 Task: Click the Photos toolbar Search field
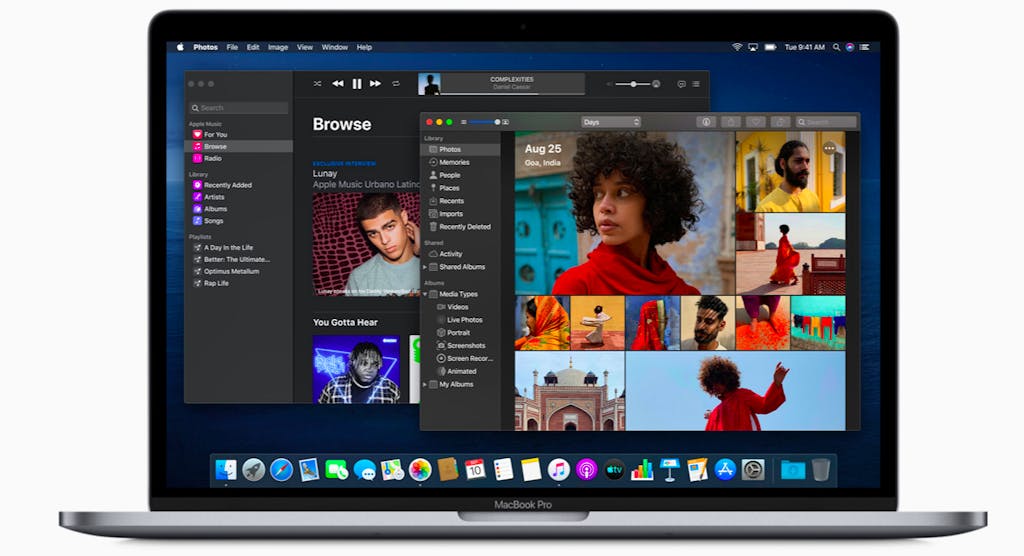pos(825,122)
